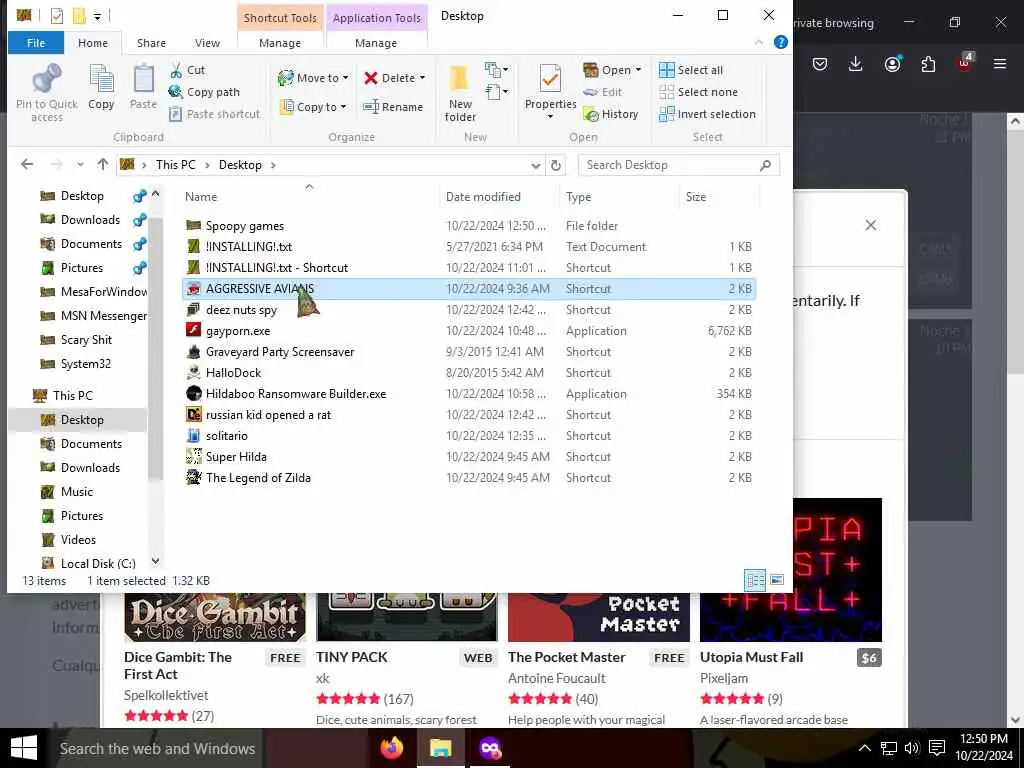The height and width of the screenshot is (768, 1024).
Task: Open the Copy to dropdown
Action: pos(313,106)
